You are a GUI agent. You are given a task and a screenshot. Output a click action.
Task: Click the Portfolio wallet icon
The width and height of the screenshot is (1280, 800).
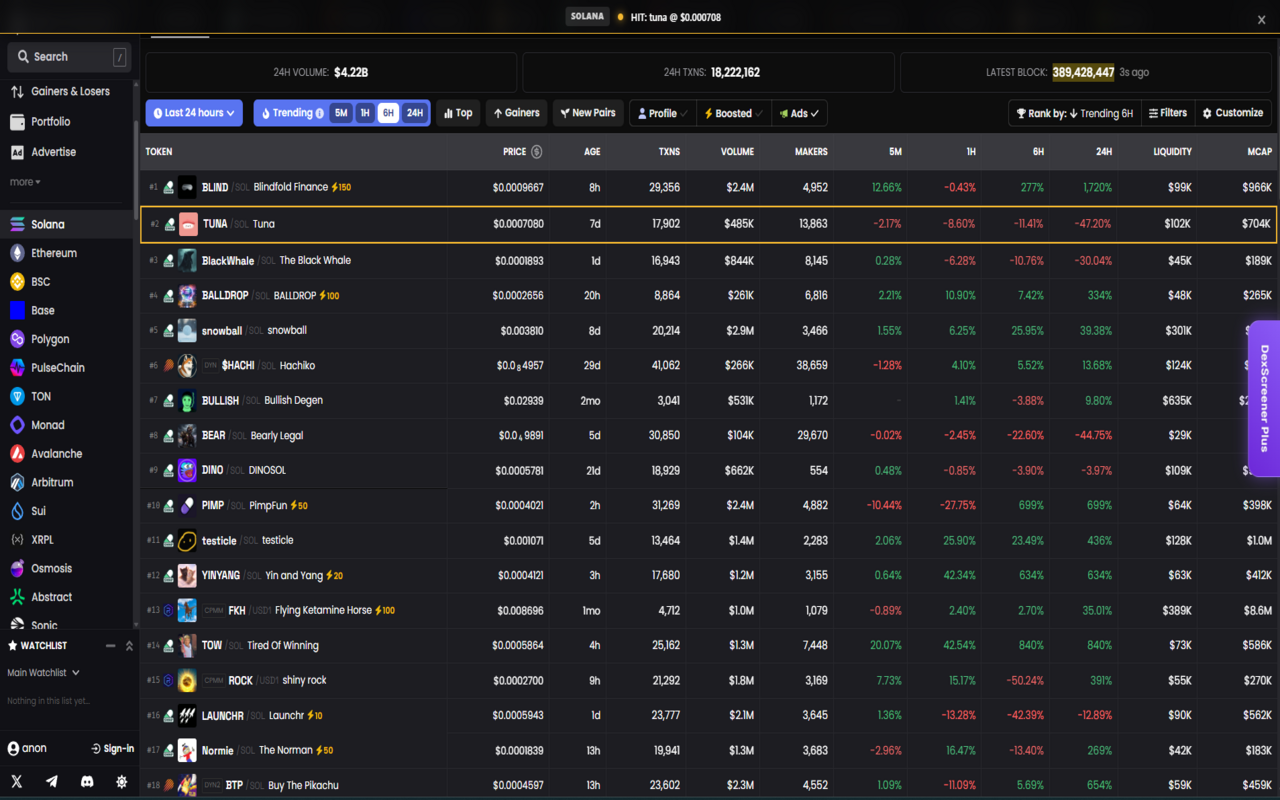[17, 122]
